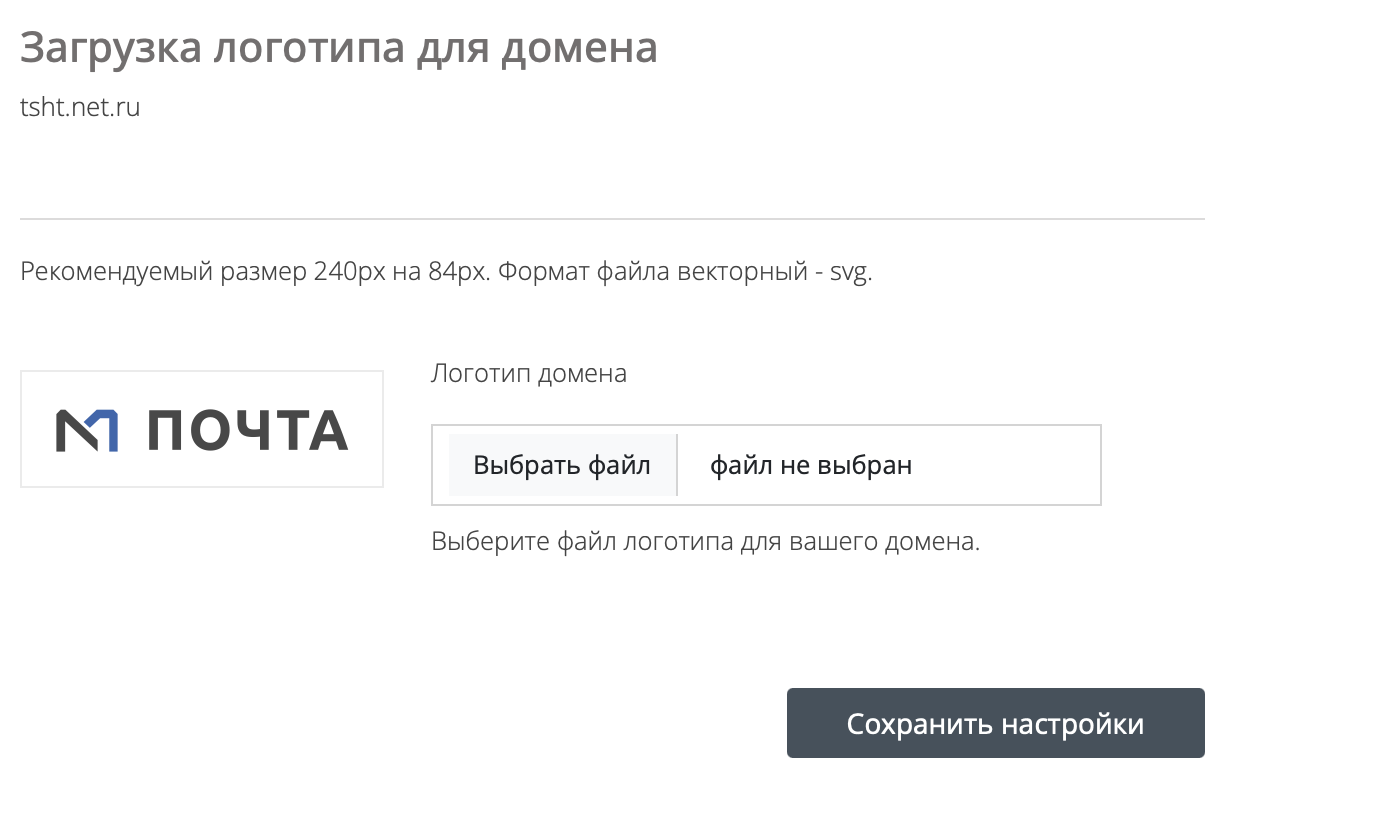Click the blue M emblem in logo preview
Screen dimensions: 1394x818
point(87,430)
